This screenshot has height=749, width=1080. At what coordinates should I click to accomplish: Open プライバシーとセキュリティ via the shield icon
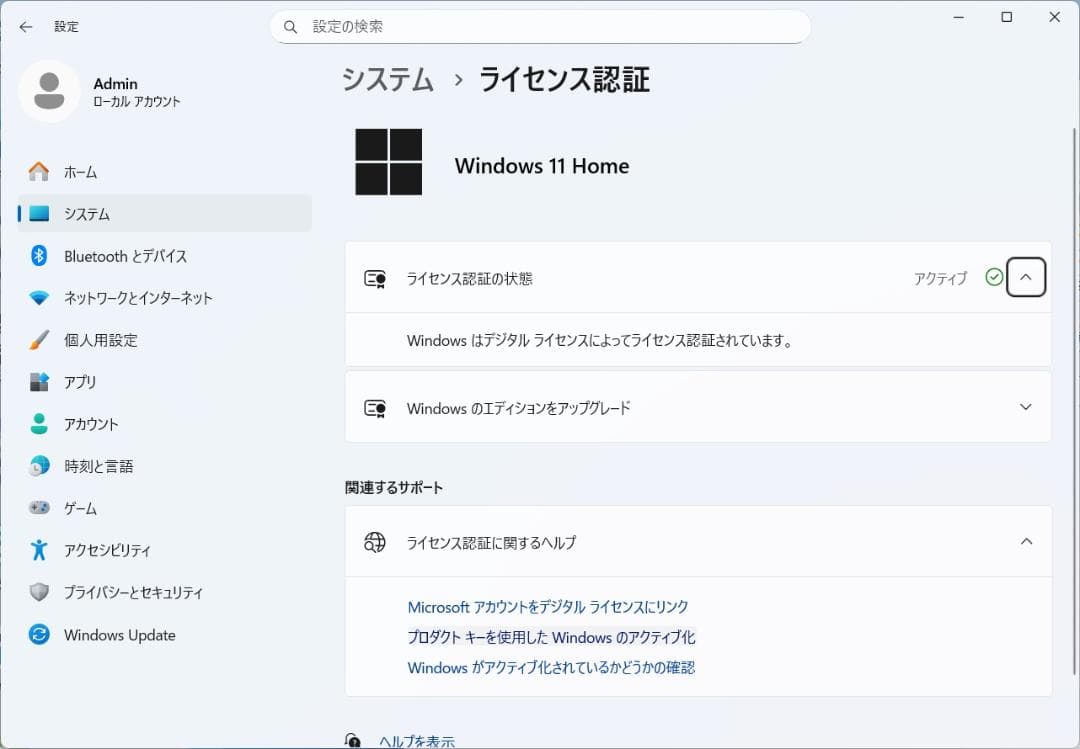(x=38, y=592)
